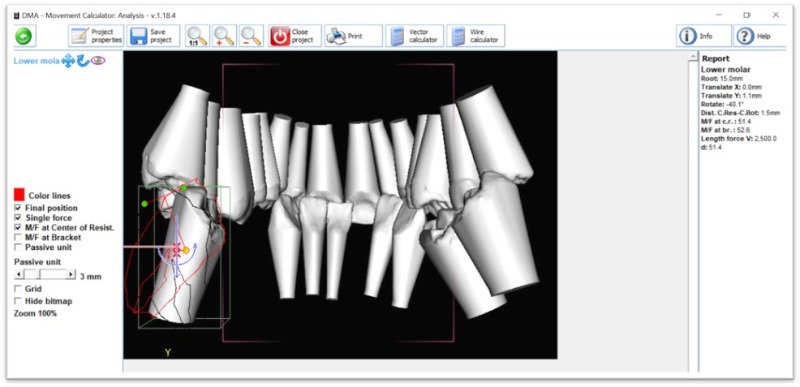This screenshot has width=800, height=387.
Task: Select the move arrows icon beside Lower molar
Action: click(68, 61)
